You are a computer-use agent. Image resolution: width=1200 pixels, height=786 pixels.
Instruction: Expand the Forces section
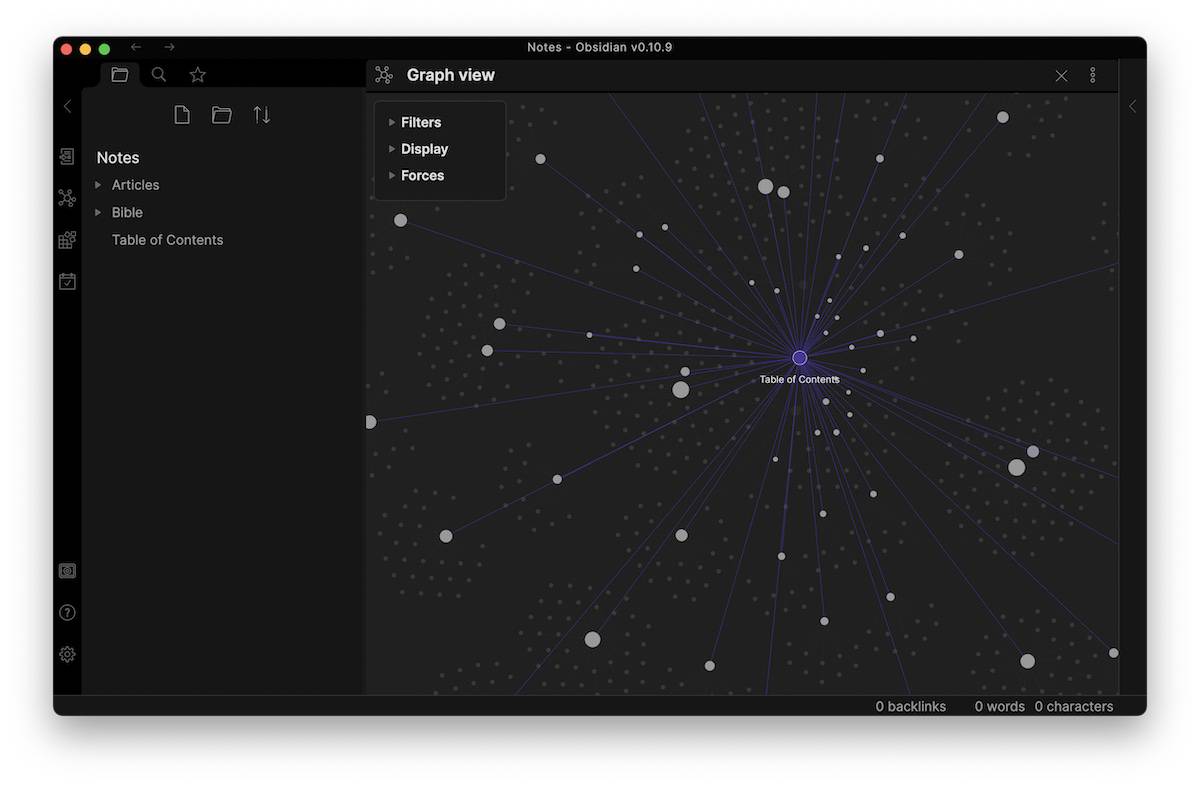tap(422, 175)
